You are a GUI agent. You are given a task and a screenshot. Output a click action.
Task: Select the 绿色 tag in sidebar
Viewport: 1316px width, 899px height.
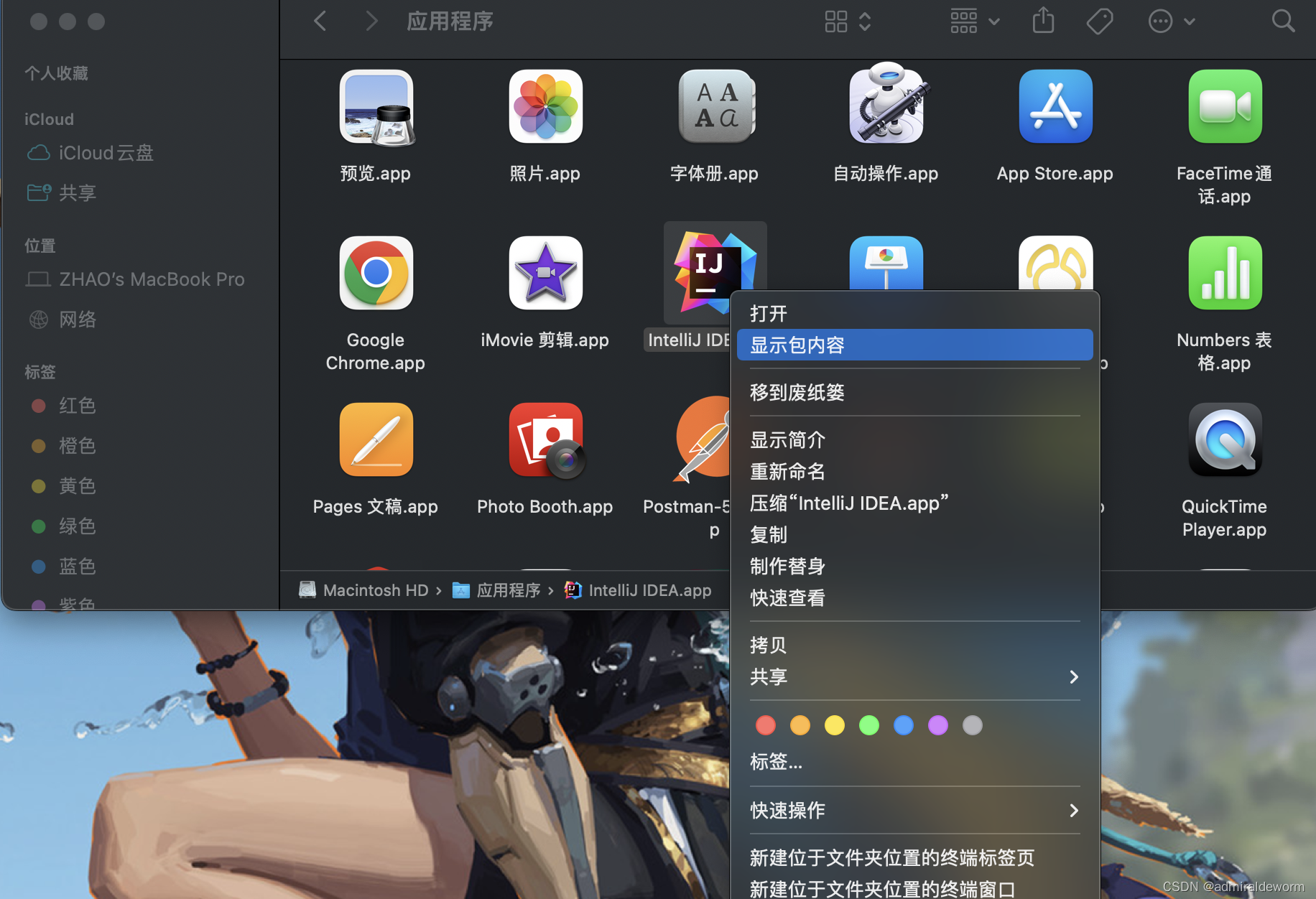coord(63,526)
